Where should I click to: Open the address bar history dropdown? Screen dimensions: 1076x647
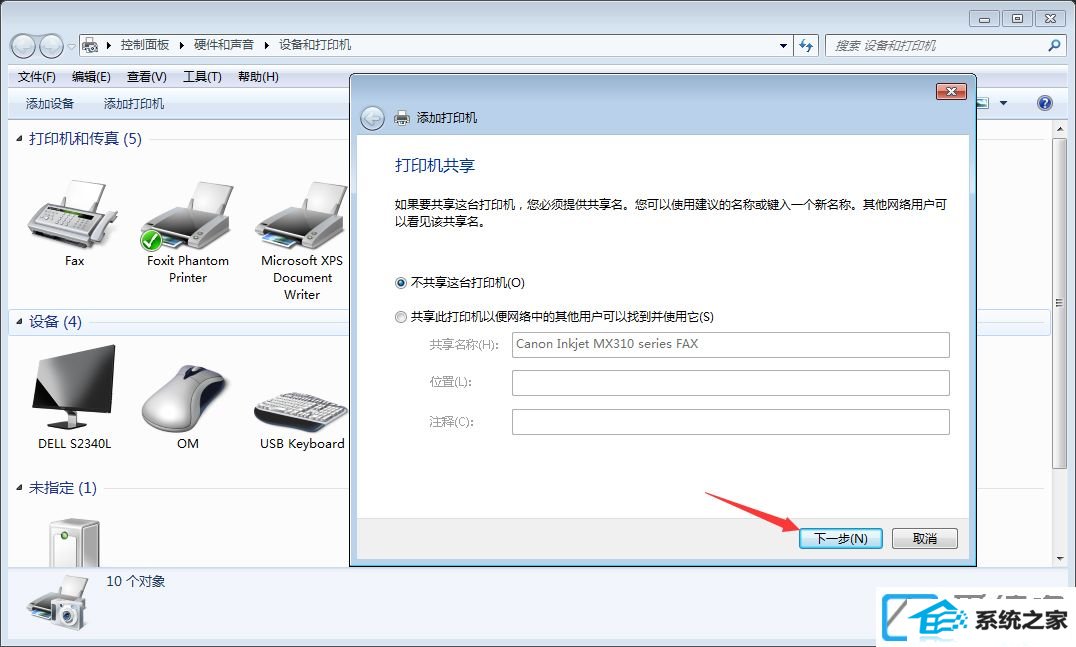pos(783,45)
